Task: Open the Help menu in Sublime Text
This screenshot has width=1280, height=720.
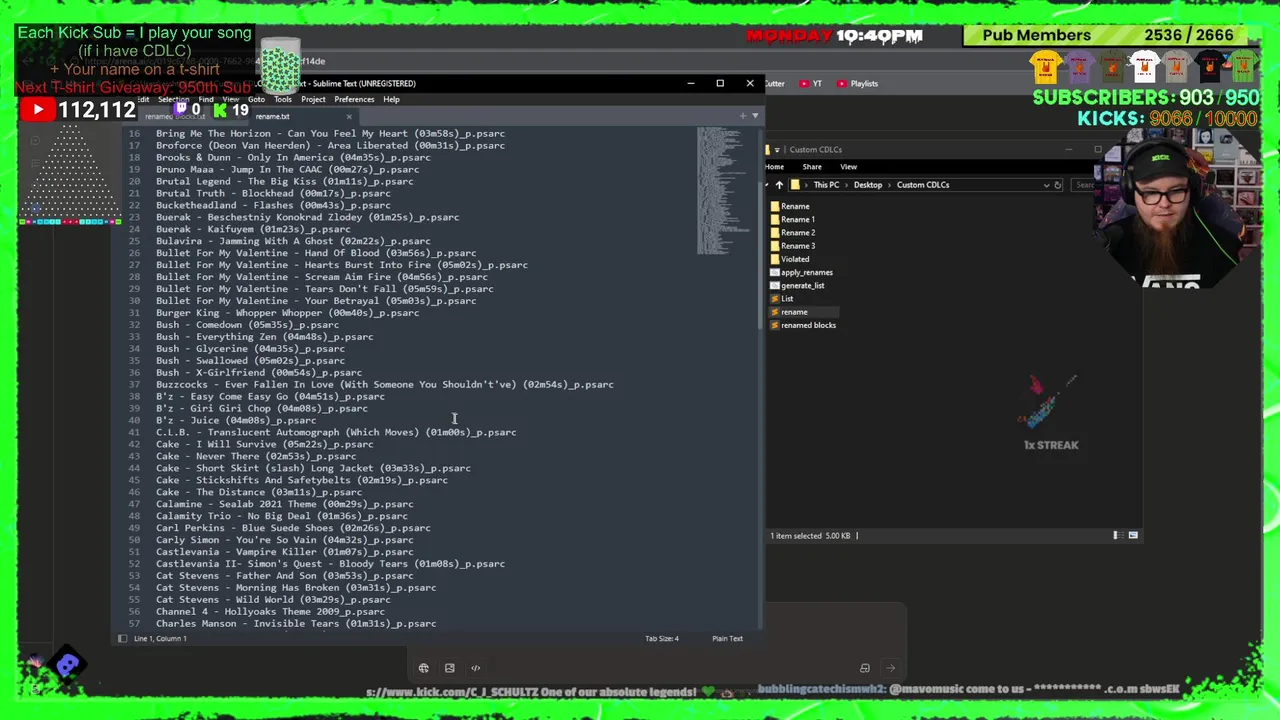Action: (391, 99)
